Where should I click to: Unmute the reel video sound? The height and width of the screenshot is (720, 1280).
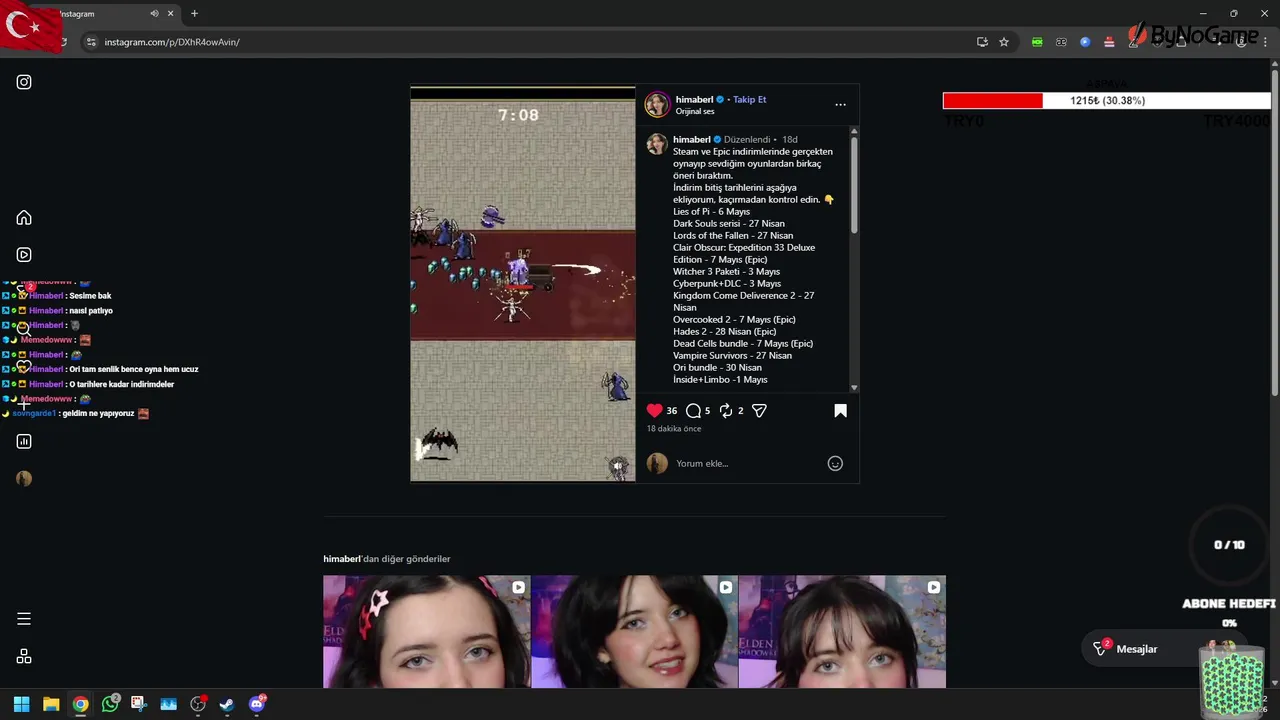point(618,466)
